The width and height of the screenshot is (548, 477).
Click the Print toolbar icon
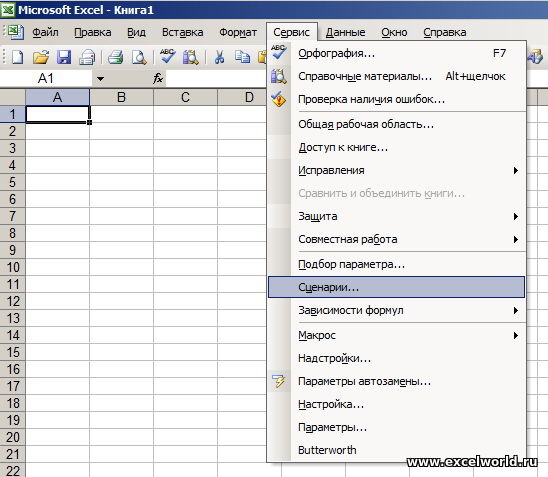(115, 57)
